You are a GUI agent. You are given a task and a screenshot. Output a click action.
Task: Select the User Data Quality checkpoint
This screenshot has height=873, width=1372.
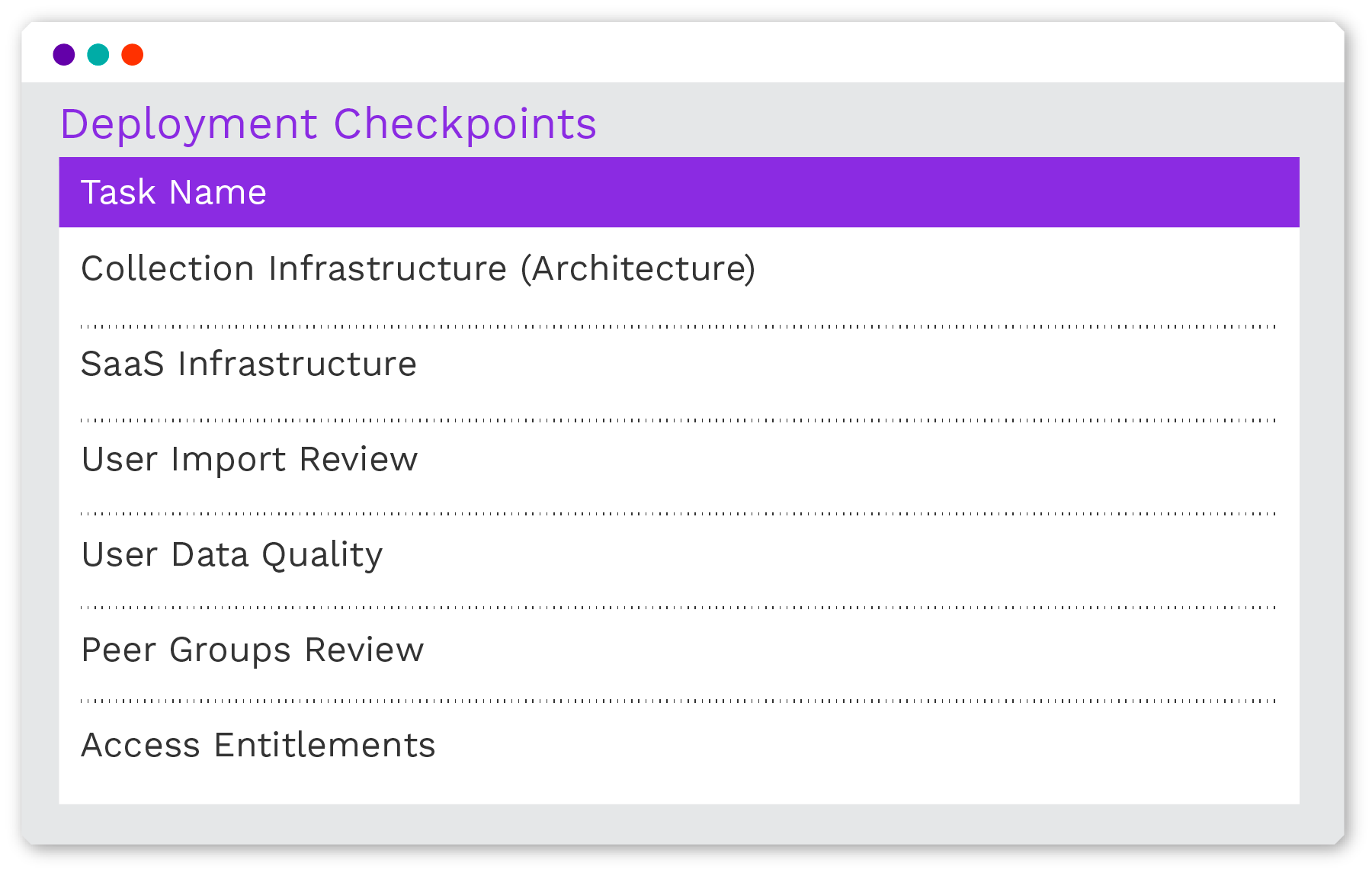232,554
